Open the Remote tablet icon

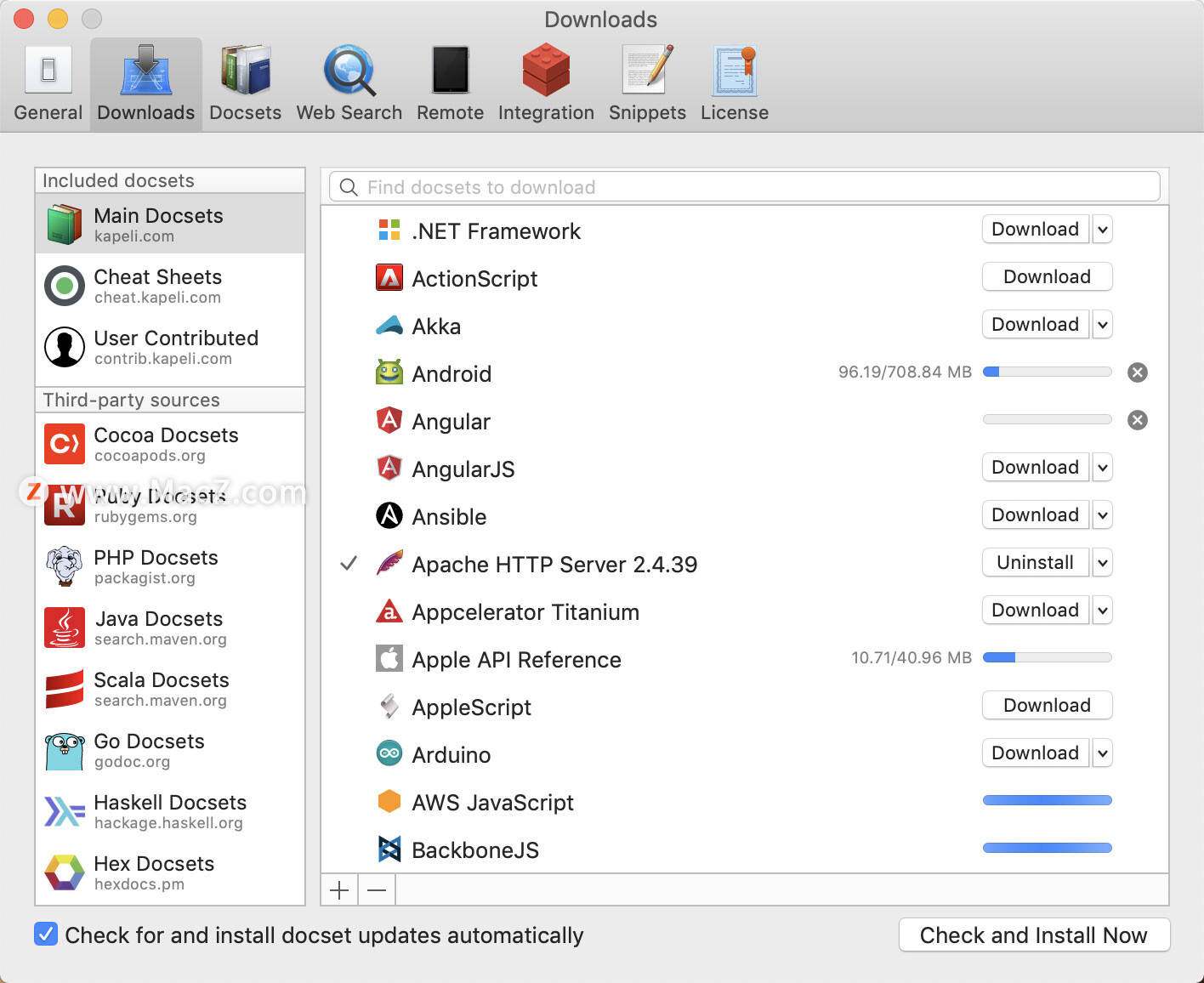coord(451,70)
